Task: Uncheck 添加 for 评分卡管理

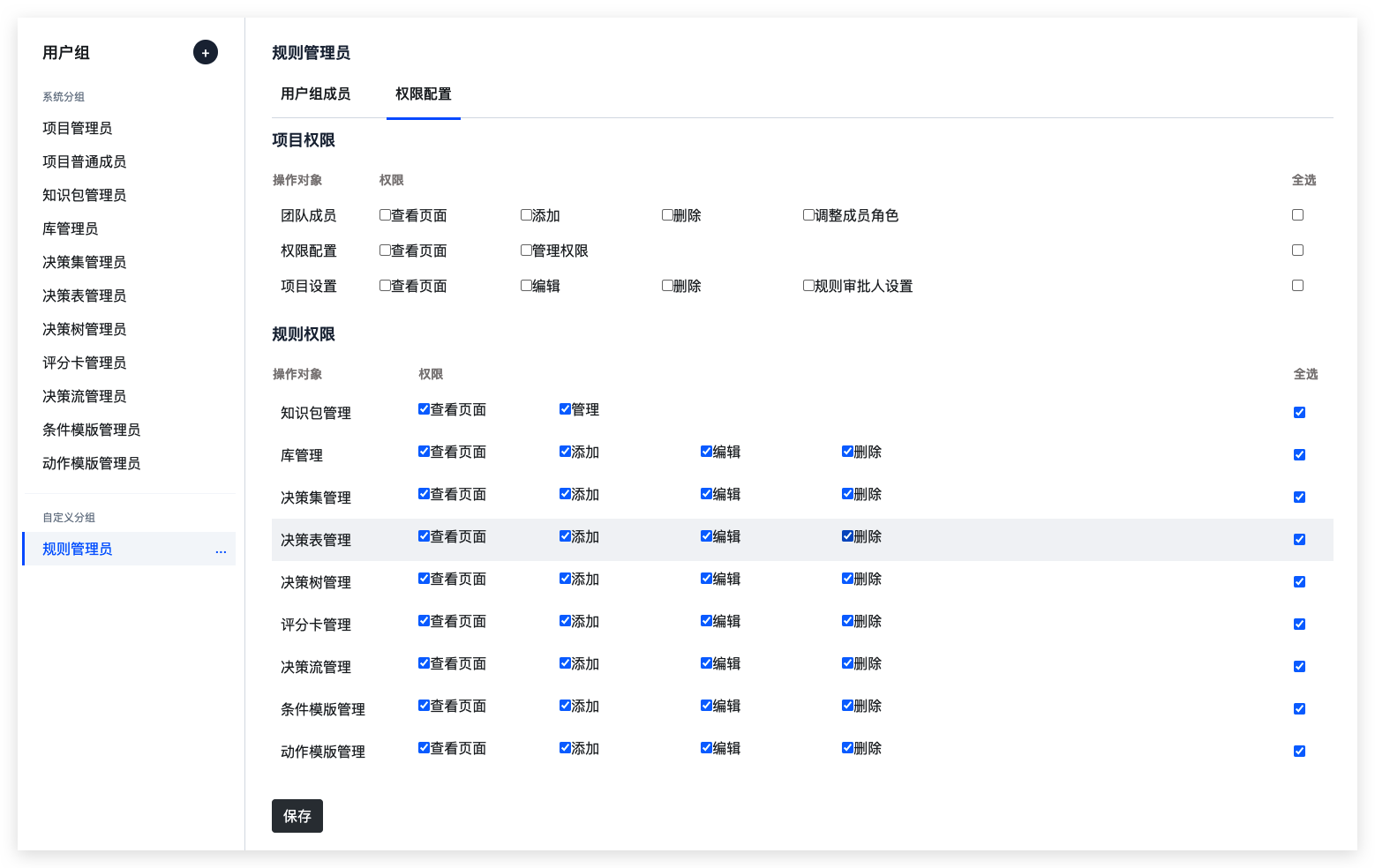Action: 565,621
